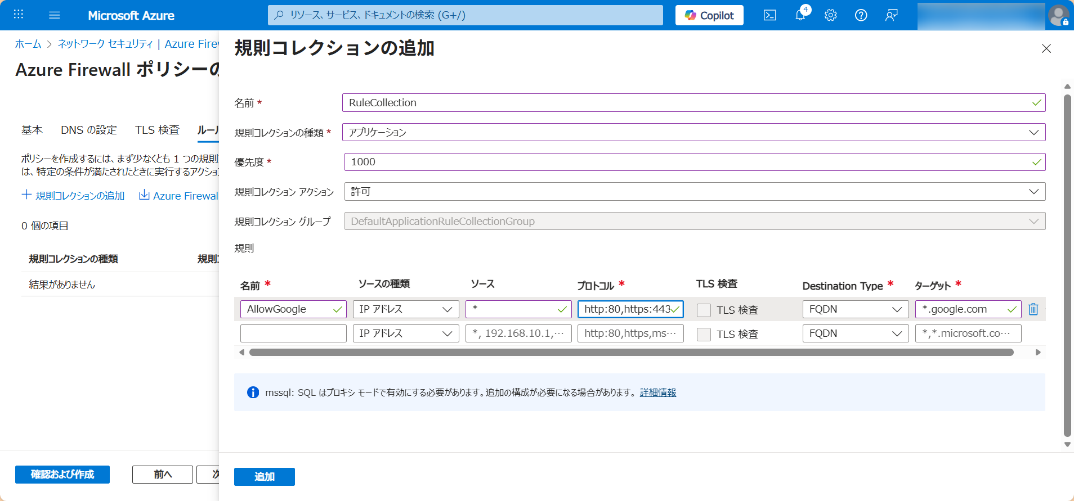The height and width of the screenshot is (501, 1074).
Task: Open the 規則コレクション アクション dropdown
Action: tap(693, 191)
